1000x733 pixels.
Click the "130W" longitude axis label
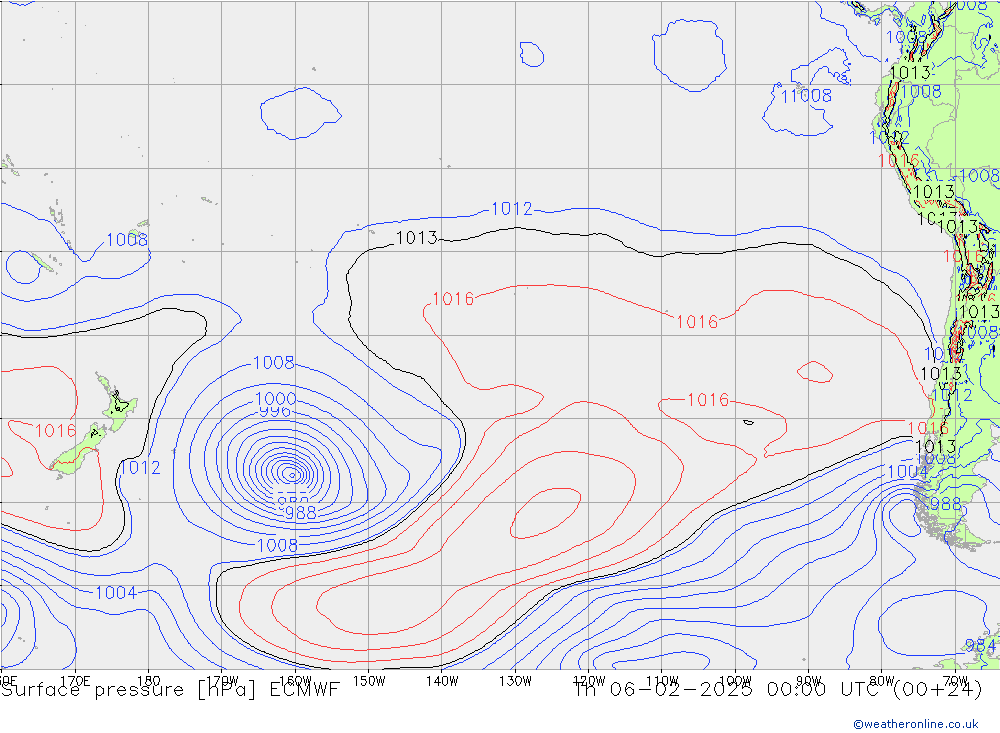(515, 681)
